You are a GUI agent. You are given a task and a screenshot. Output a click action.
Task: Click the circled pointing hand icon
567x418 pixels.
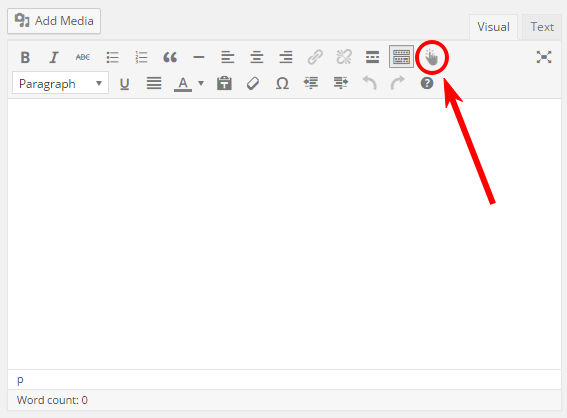431,57
